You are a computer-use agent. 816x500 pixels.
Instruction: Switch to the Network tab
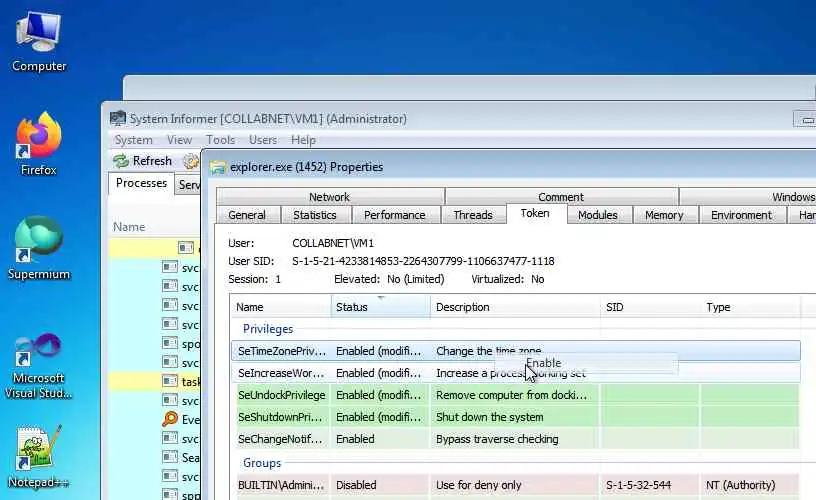tap(329, 197)
